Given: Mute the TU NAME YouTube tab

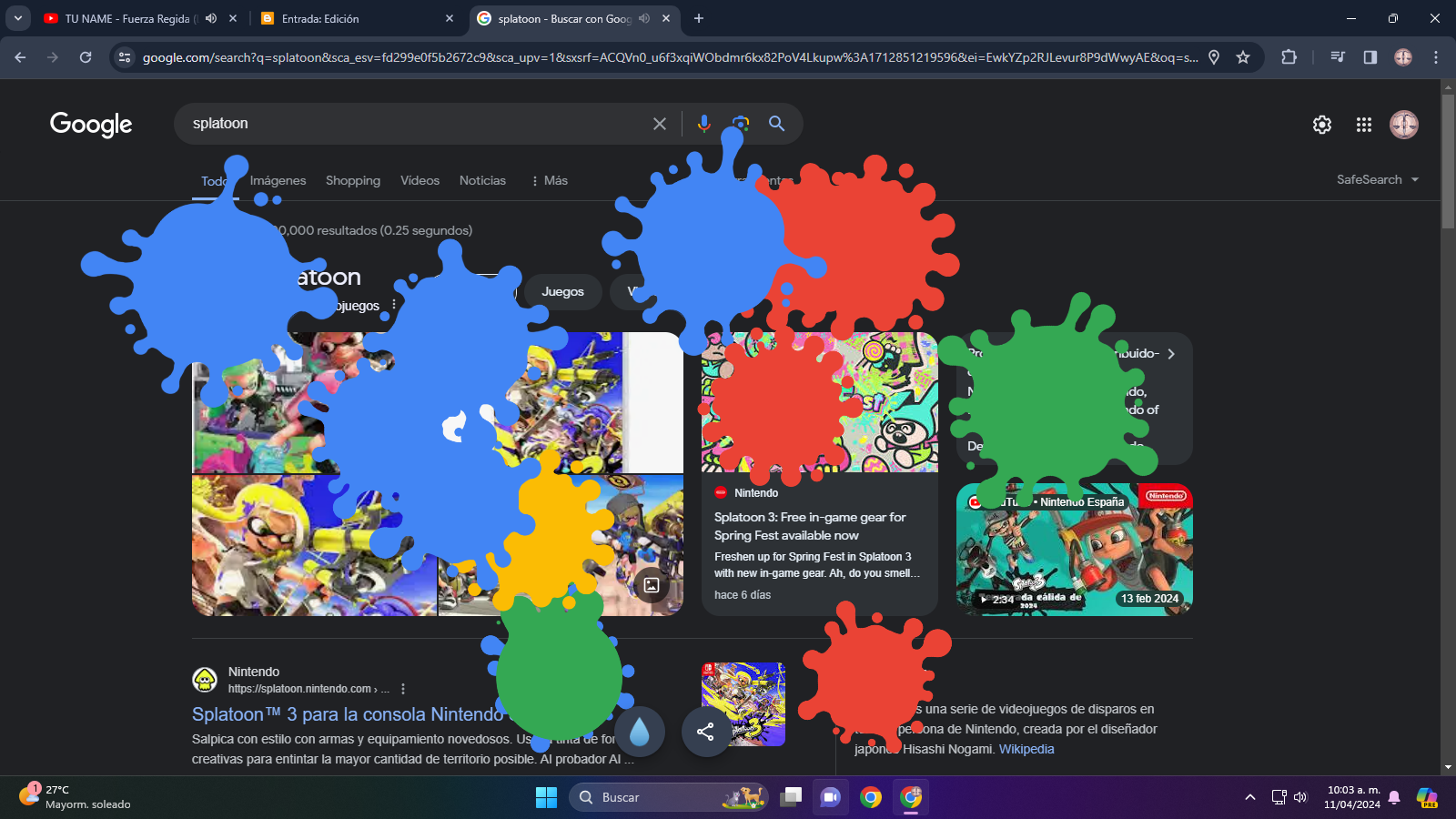Looking at the screenshot, I should (x=211, y=18).
